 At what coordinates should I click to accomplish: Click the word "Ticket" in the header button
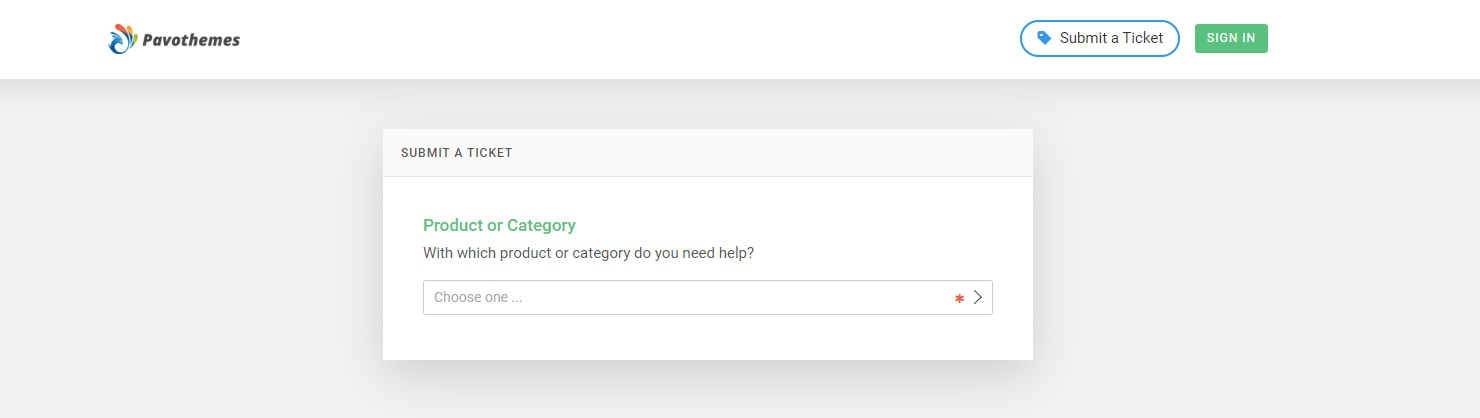pos(1143,38)
